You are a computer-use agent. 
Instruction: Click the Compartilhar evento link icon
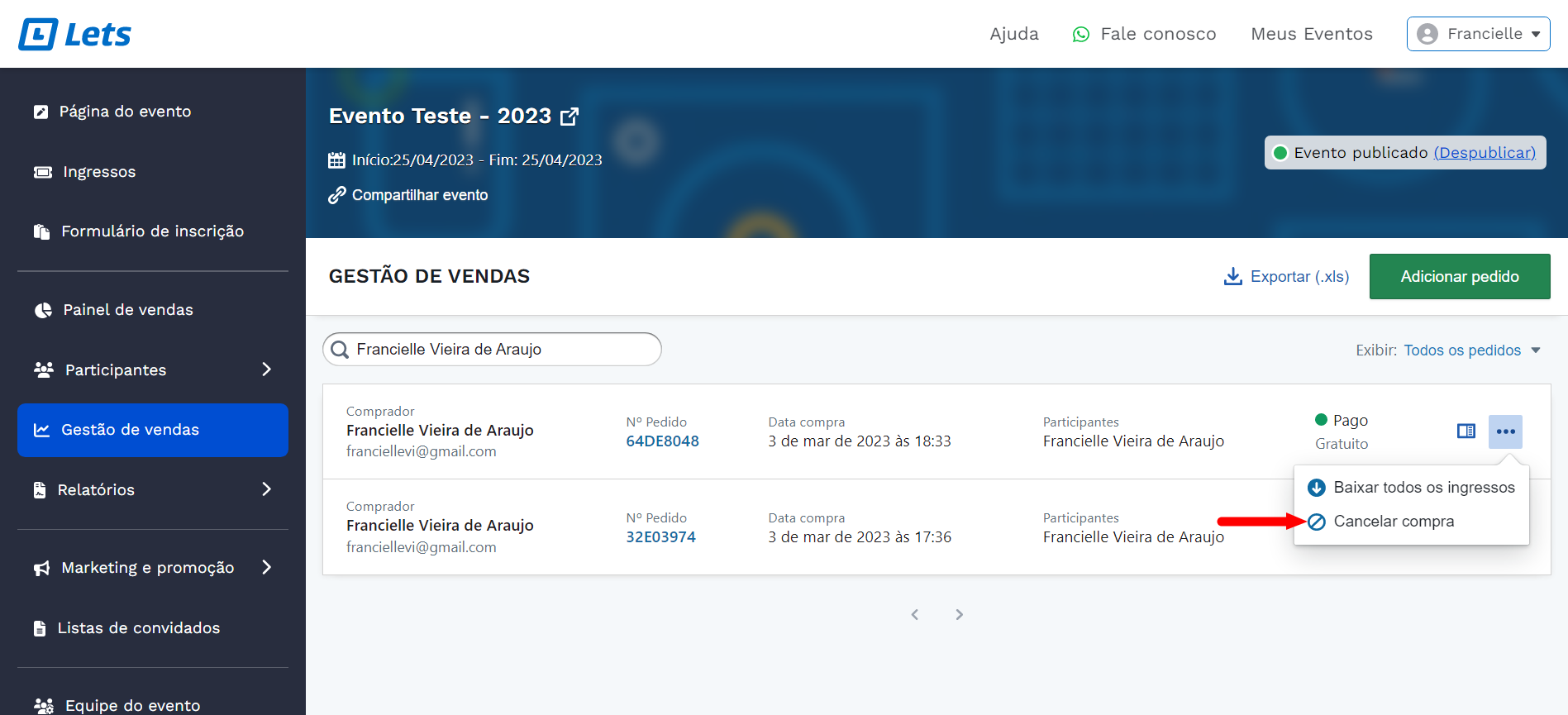tap(336, 195)
